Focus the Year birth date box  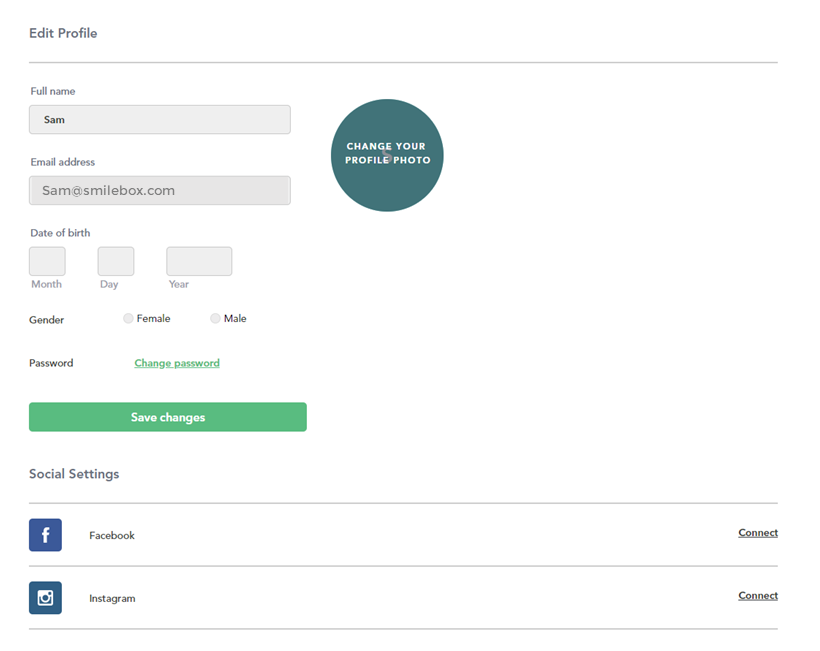(199, 261)
